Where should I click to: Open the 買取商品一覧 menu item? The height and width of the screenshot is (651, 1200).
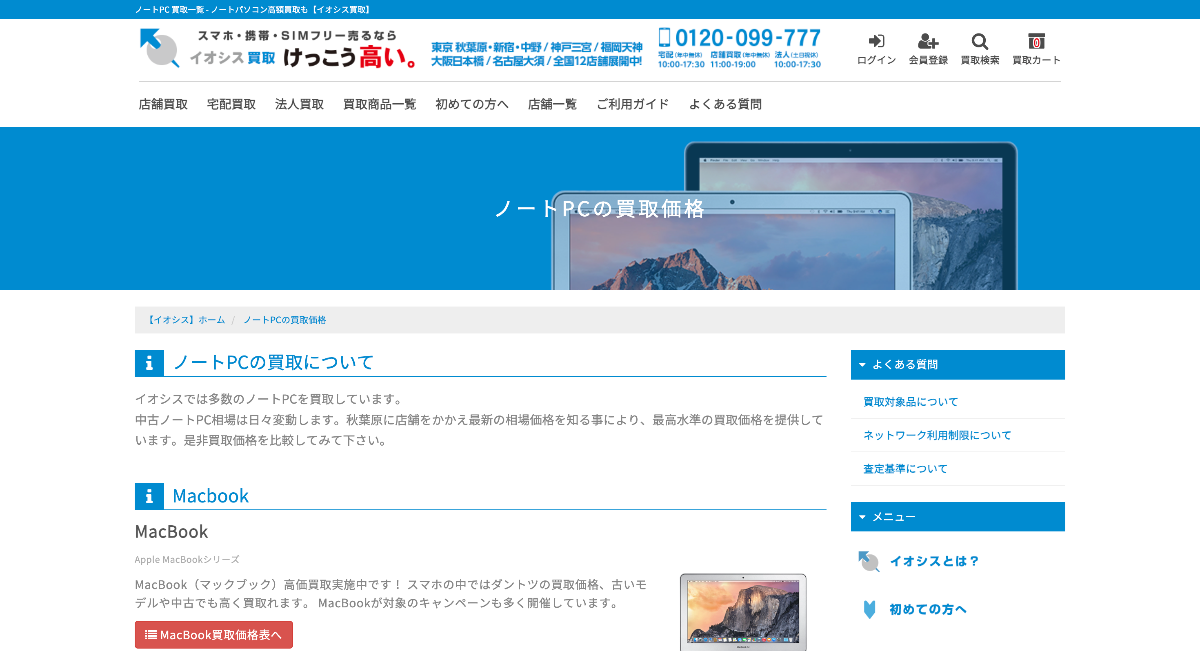[x=380, y=104]
